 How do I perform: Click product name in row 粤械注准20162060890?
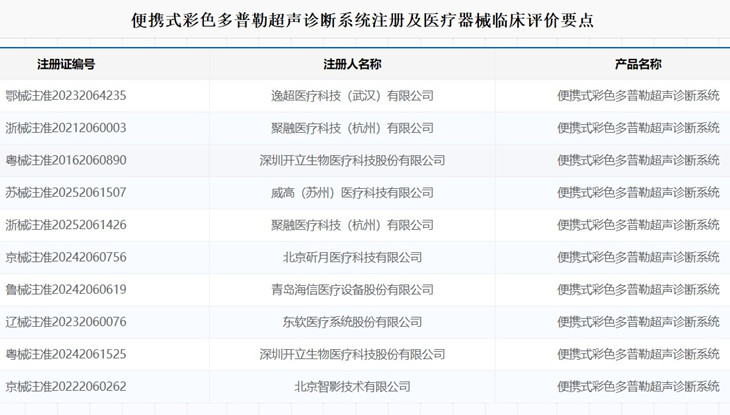[x=638, y=160]
